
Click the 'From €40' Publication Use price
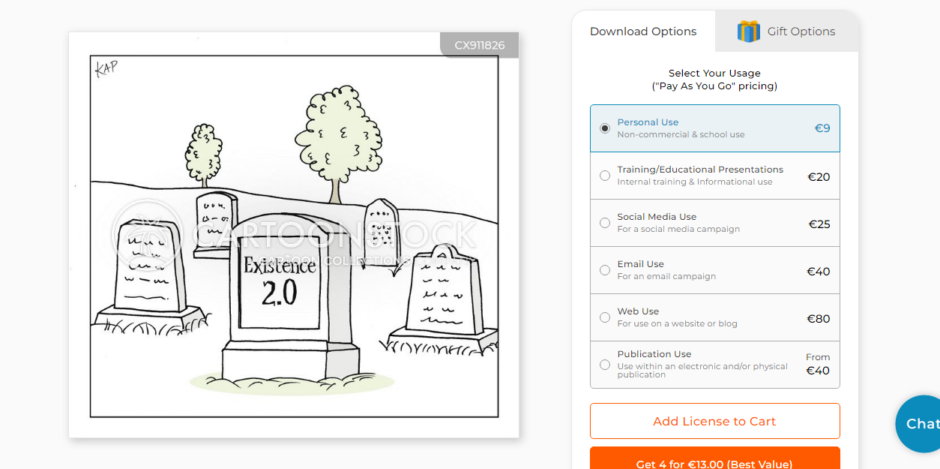pyautogui.click(x=817, y=364)
